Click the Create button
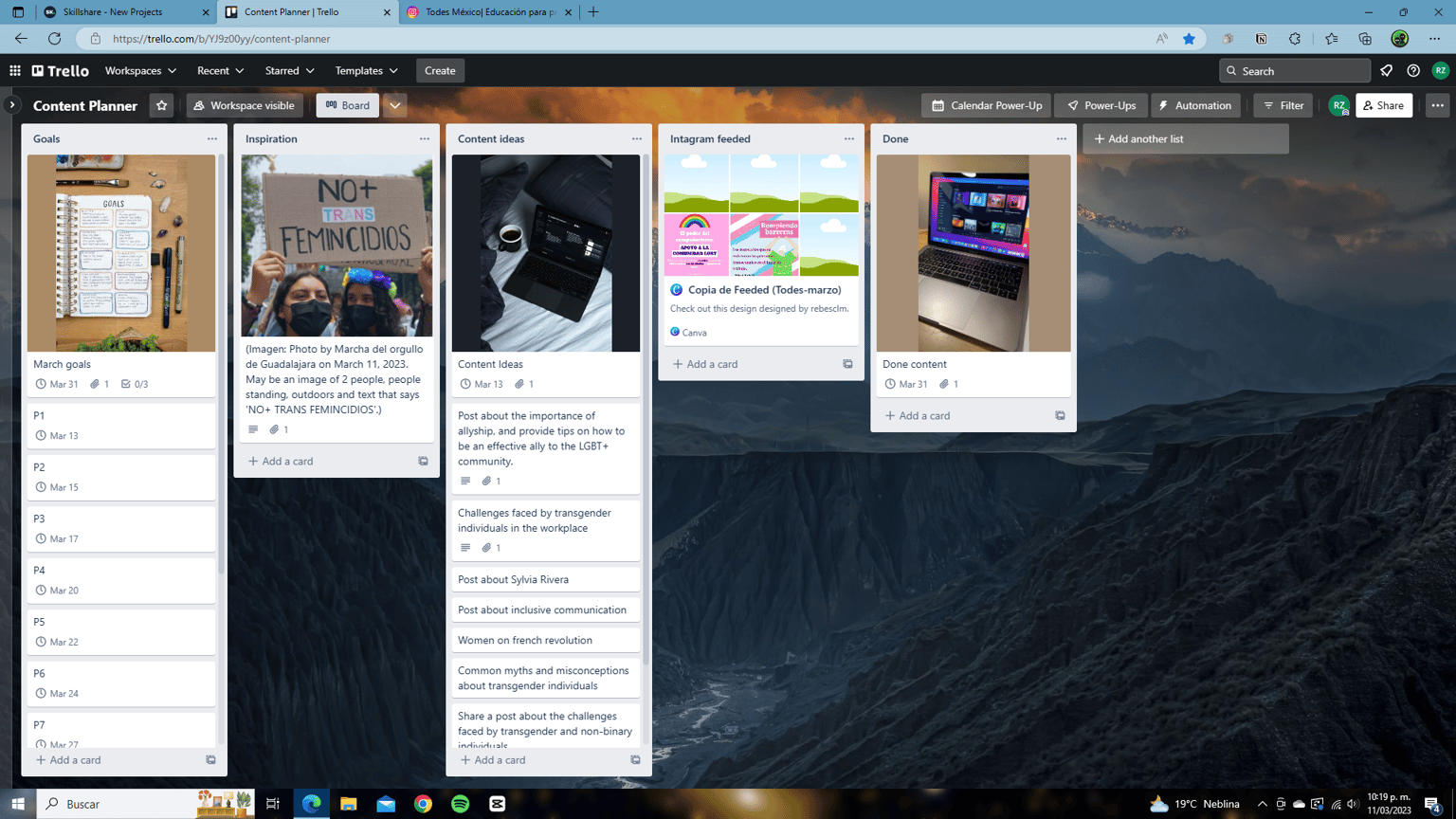The width and height of the screenshot is (1456, 819). pyautogui.click(x=440, y=71)
